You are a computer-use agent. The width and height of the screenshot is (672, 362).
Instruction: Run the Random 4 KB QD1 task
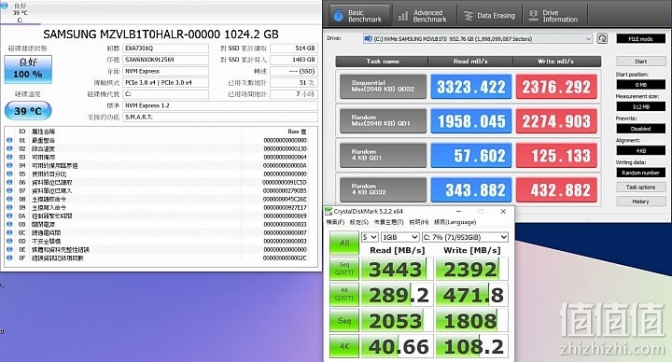coord(383,155)
